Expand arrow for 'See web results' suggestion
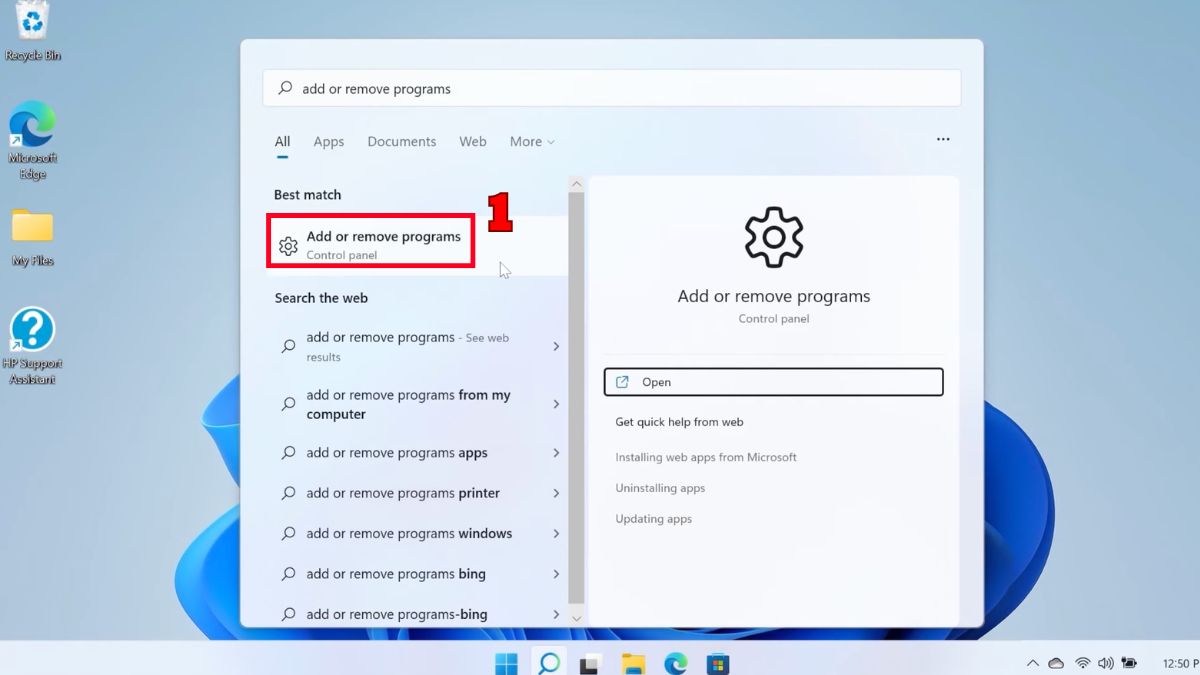The width and height of the screenshot is (1200, 675). pos(556,347)
